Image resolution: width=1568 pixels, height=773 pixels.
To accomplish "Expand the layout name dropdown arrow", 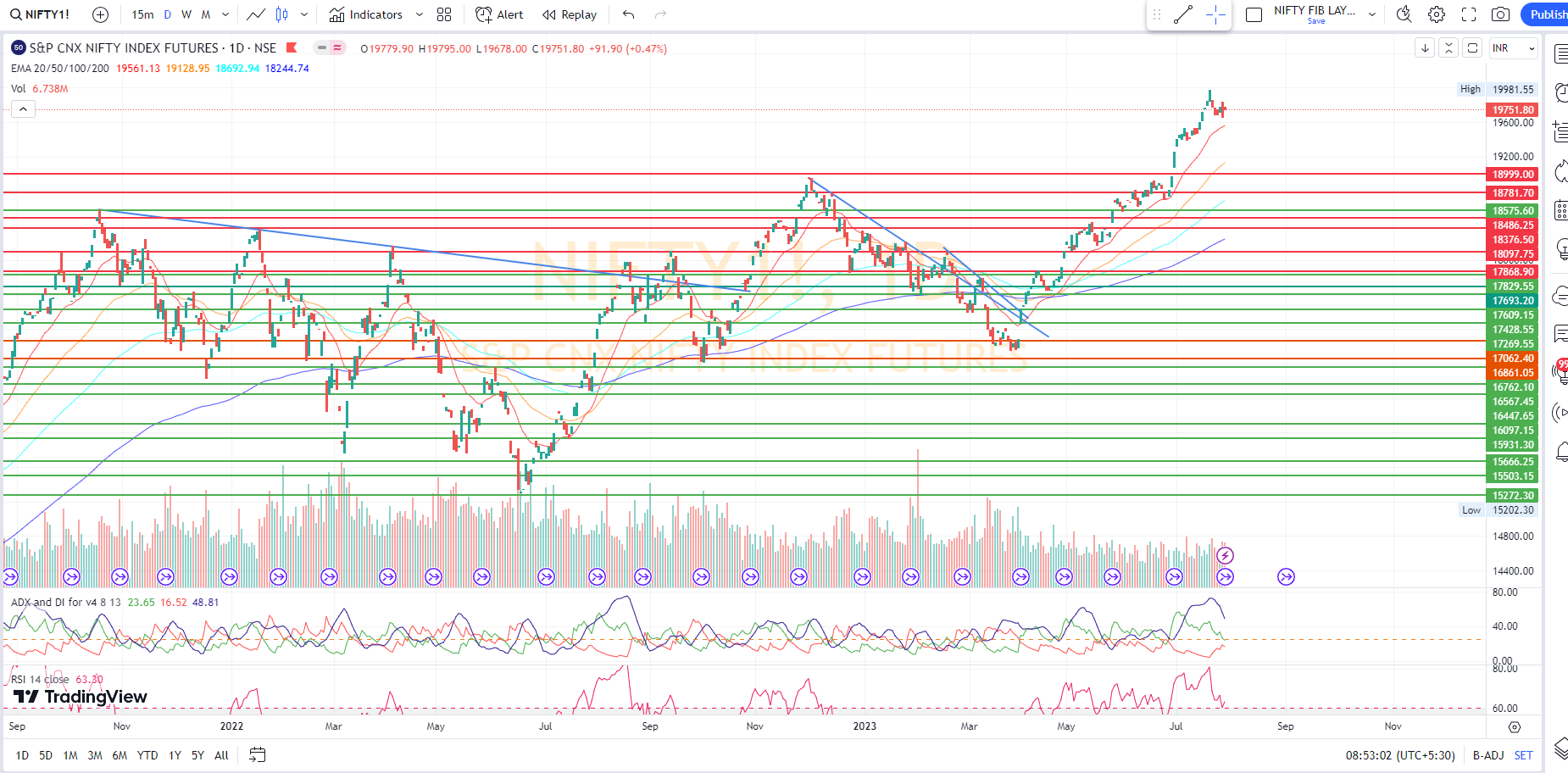I will tap(1372, 14).
